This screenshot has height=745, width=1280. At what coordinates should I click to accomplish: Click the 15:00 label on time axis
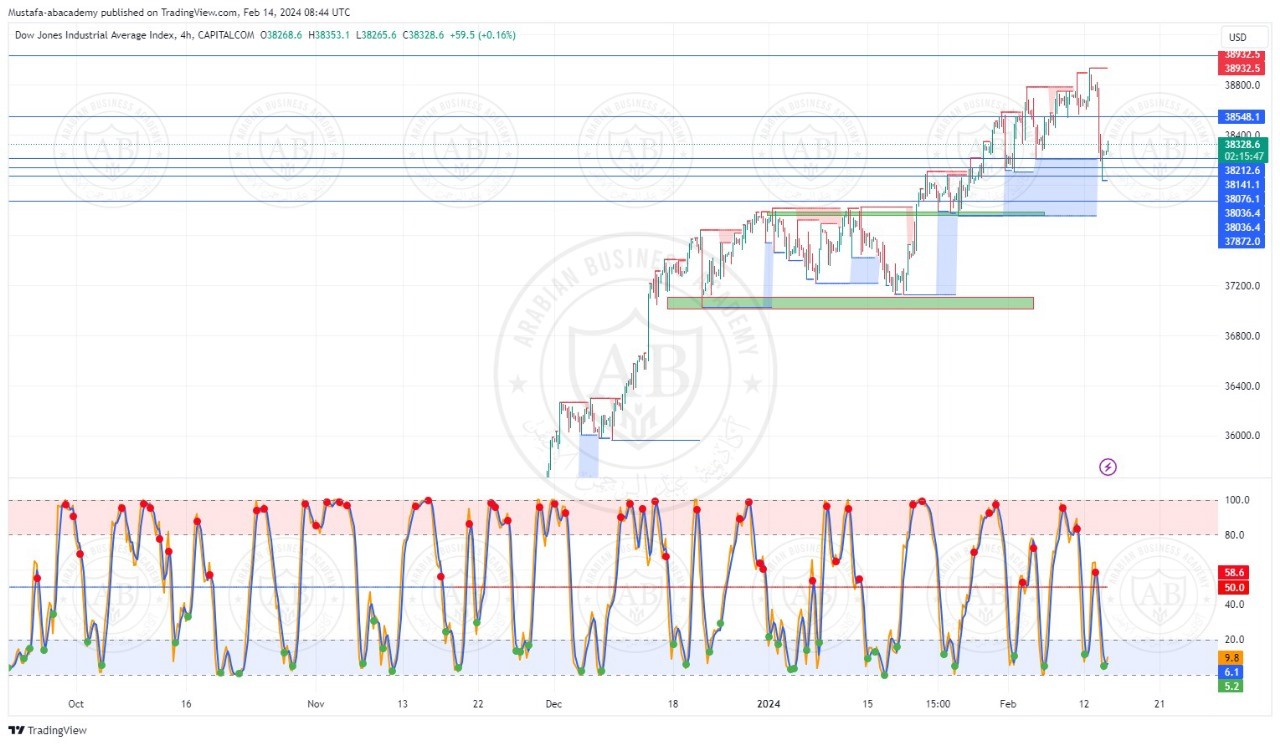point(938,704)
